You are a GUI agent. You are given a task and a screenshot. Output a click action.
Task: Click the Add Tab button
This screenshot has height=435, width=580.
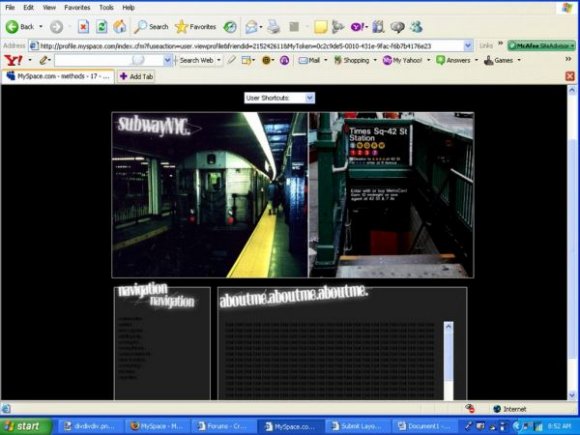tap(136, 77)
